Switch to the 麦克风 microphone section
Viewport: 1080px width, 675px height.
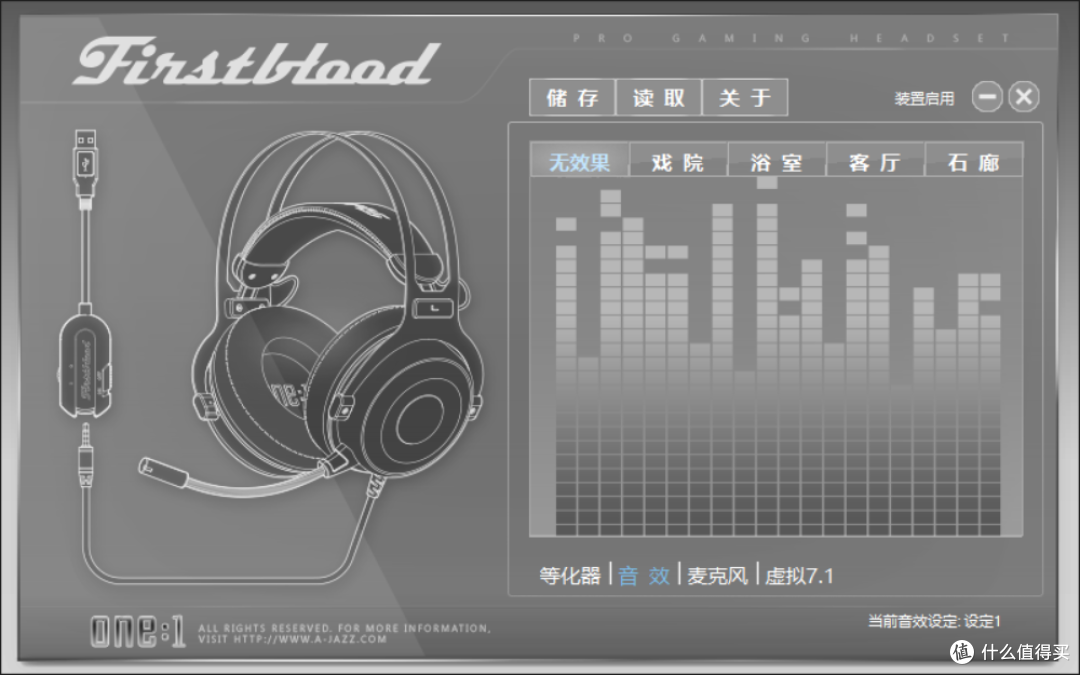click(717, 575)
